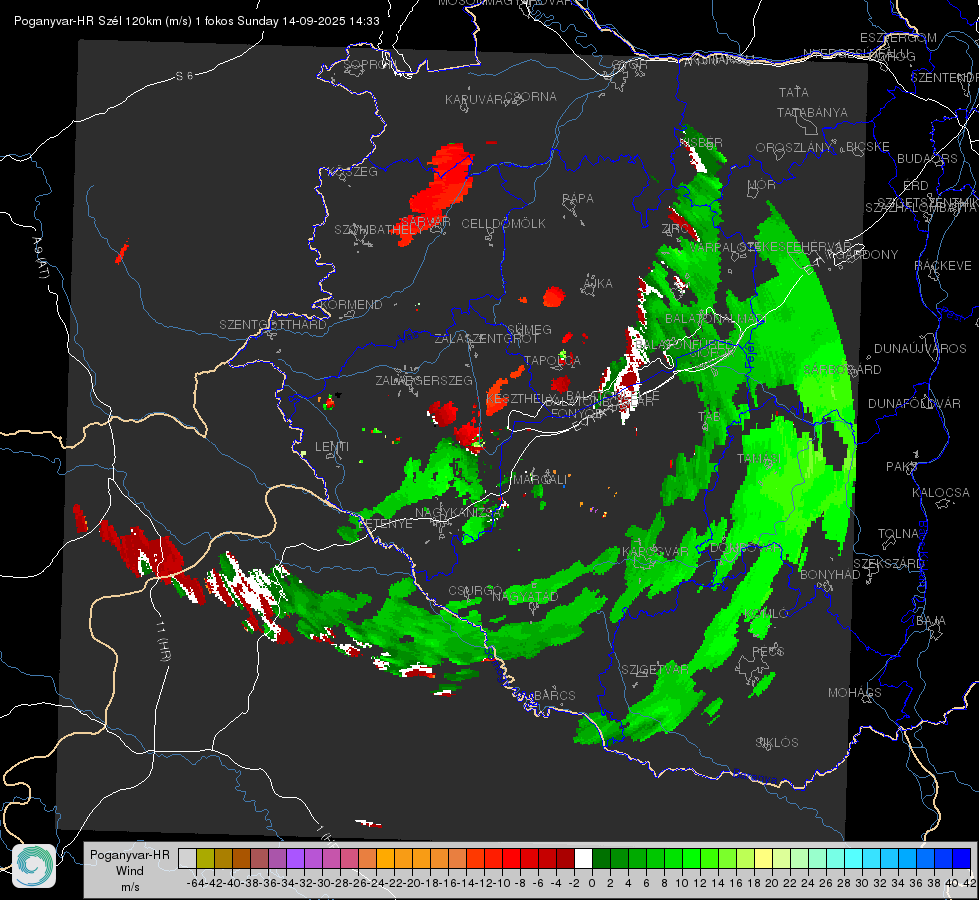Click the LENTI city label
The image size is (979, 900).
(x=332, y=447)
